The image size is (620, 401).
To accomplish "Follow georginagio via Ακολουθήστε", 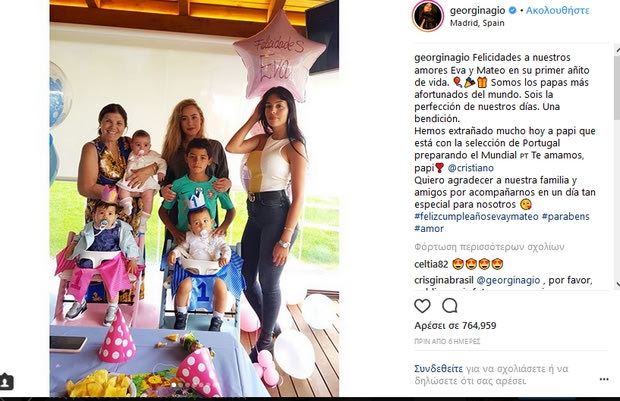I will coord(558,11).
